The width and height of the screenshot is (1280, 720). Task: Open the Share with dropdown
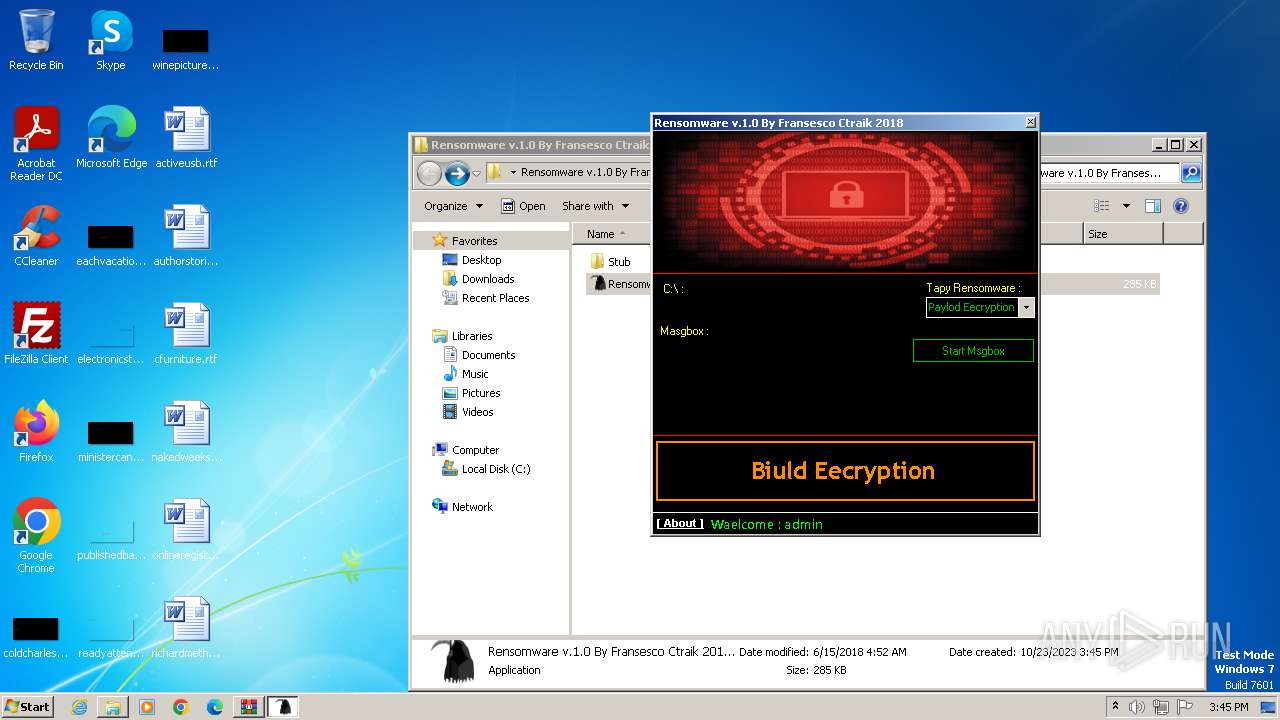point(596,206)
